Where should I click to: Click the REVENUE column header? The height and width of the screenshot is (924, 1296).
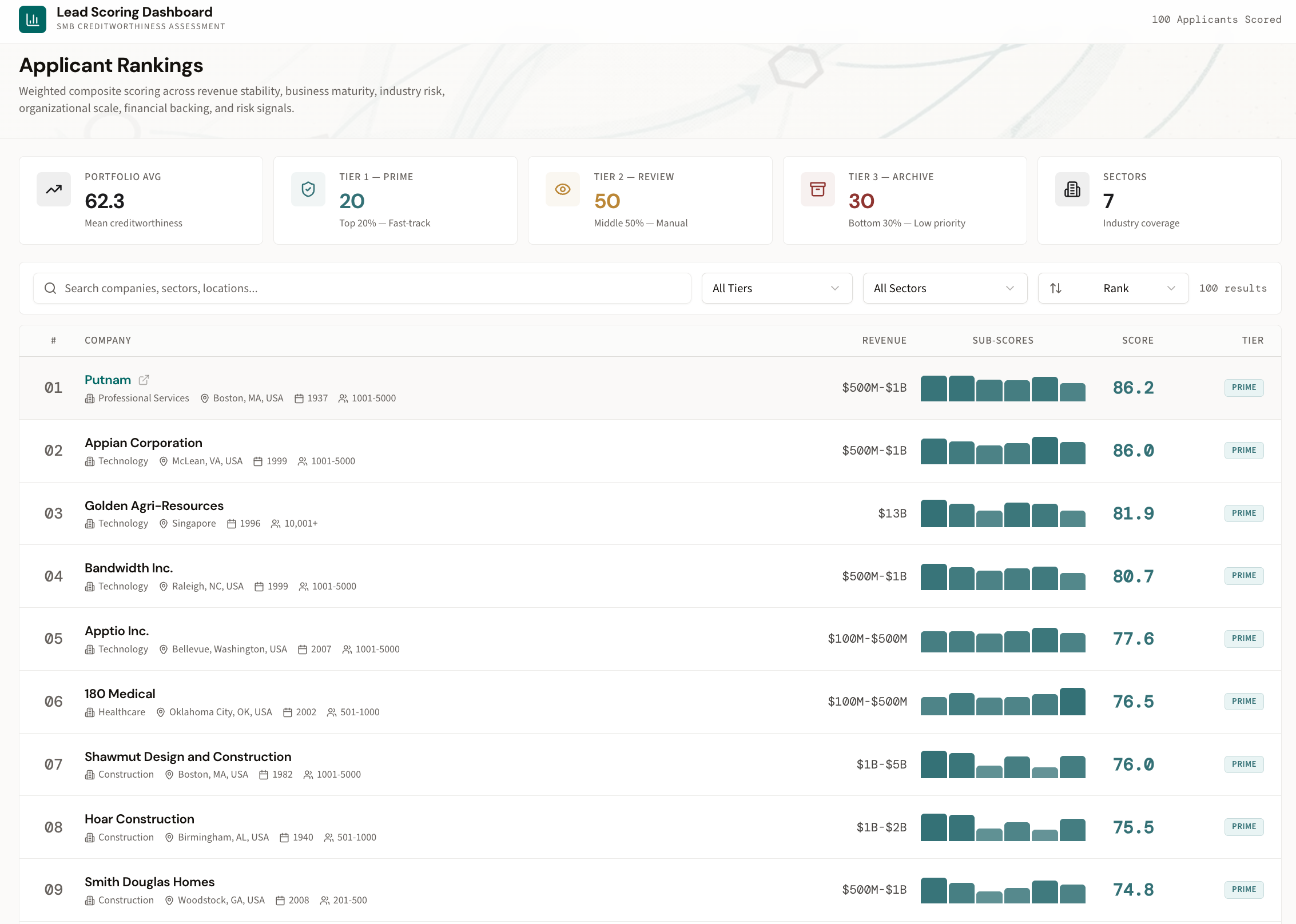click(x=884, y=340)
